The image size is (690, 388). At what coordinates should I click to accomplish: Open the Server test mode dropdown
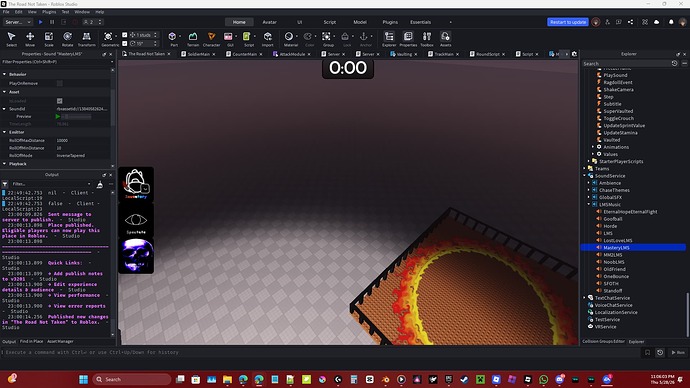[18, 22]
